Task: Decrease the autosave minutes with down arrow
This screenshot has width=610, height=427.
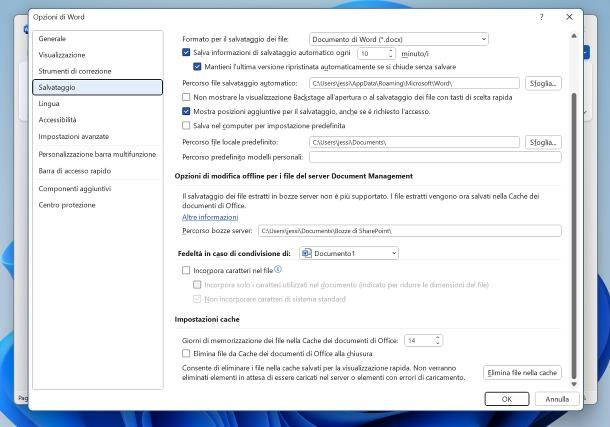Action: tap(391, 56)
